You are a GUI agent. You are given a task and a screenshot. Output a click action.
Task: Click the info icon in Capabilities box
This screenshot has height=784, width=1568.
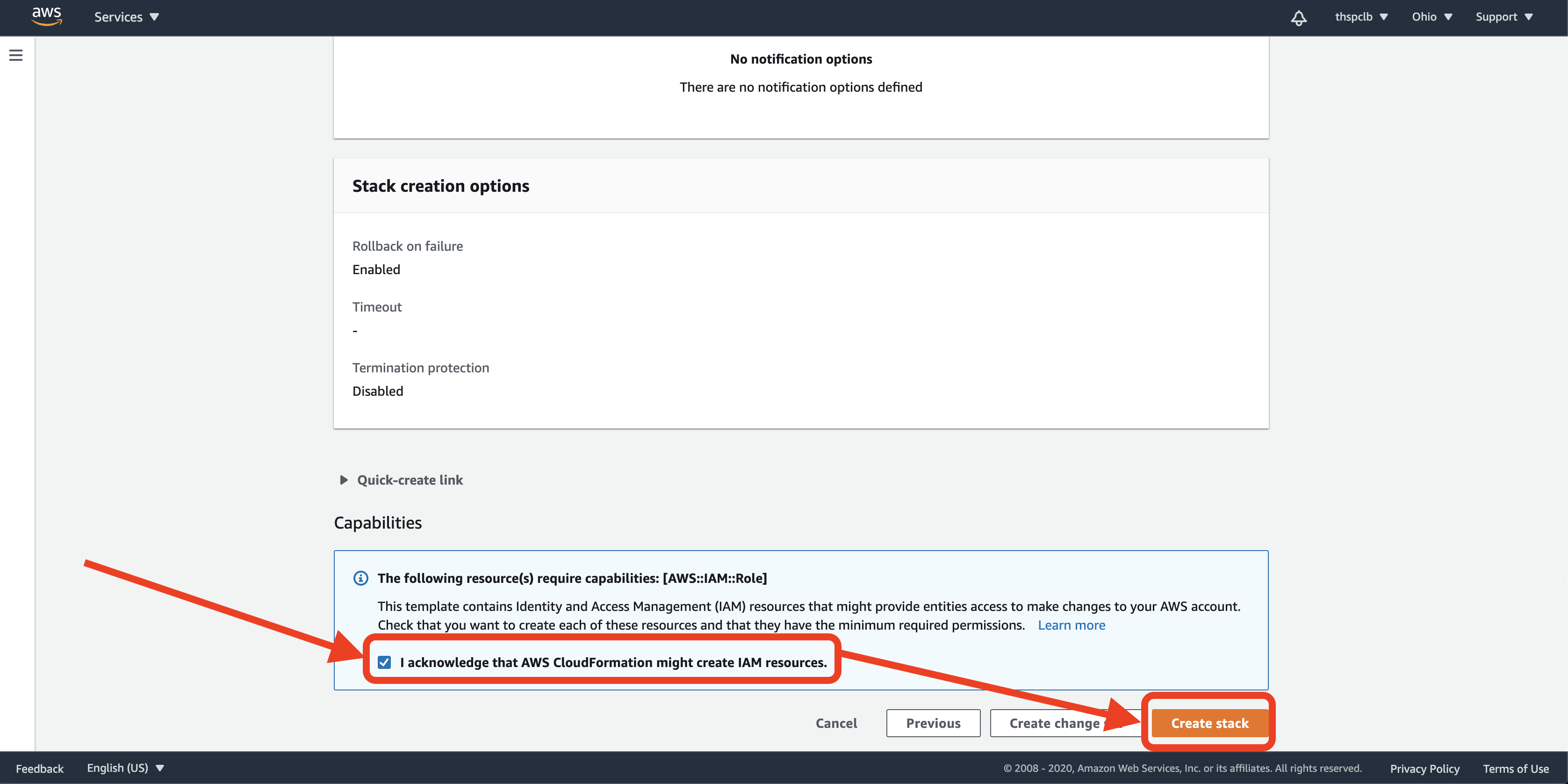pos(361,578)
